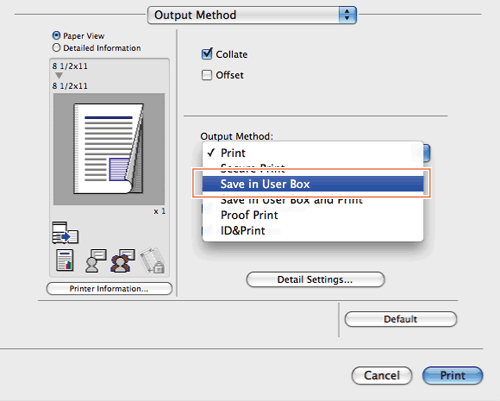Select the Paper View radio button

click(x=56, y=35)
